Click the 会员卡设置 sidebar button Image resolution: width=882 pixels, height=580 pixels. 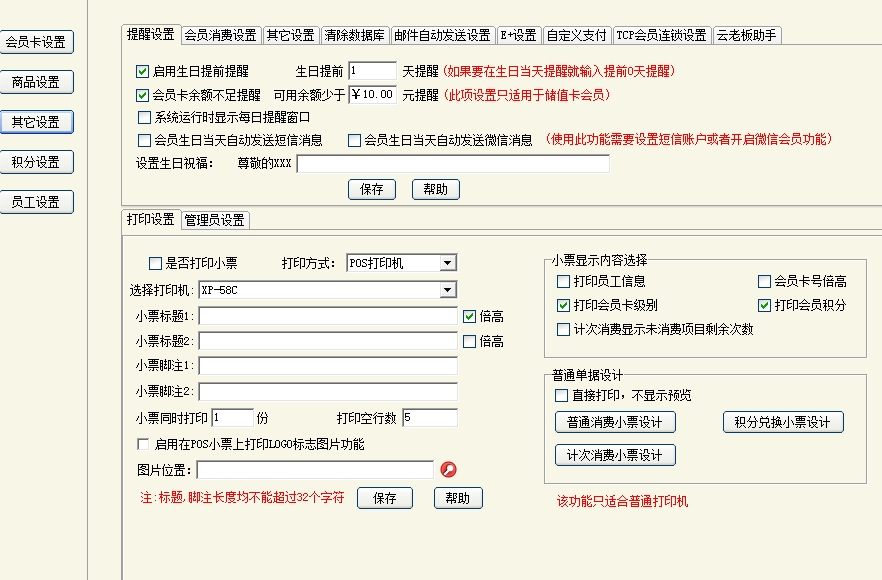tap(36, 42)
